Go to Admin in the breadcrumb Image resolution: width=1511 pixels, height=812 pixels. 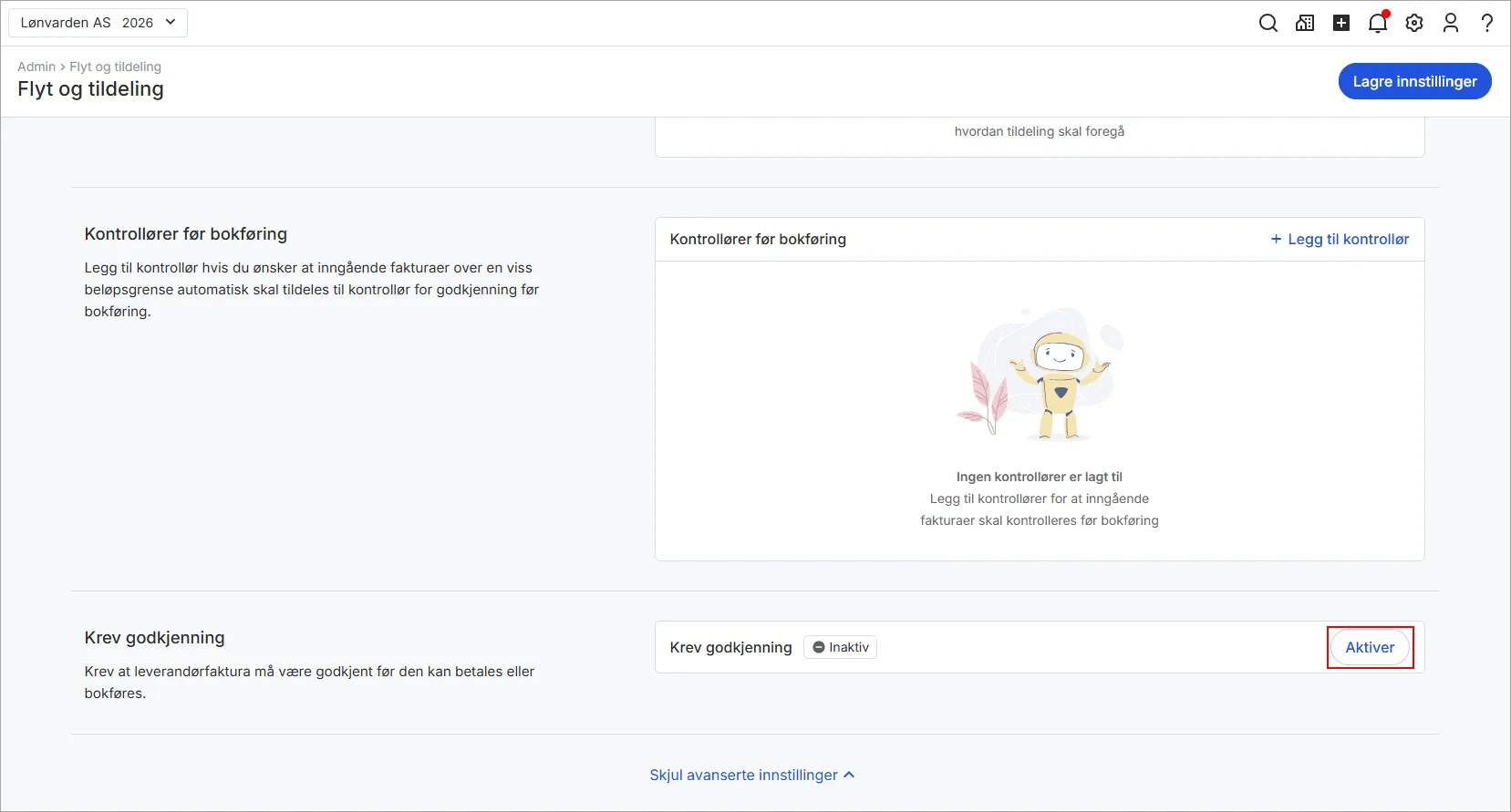(36, 67)
